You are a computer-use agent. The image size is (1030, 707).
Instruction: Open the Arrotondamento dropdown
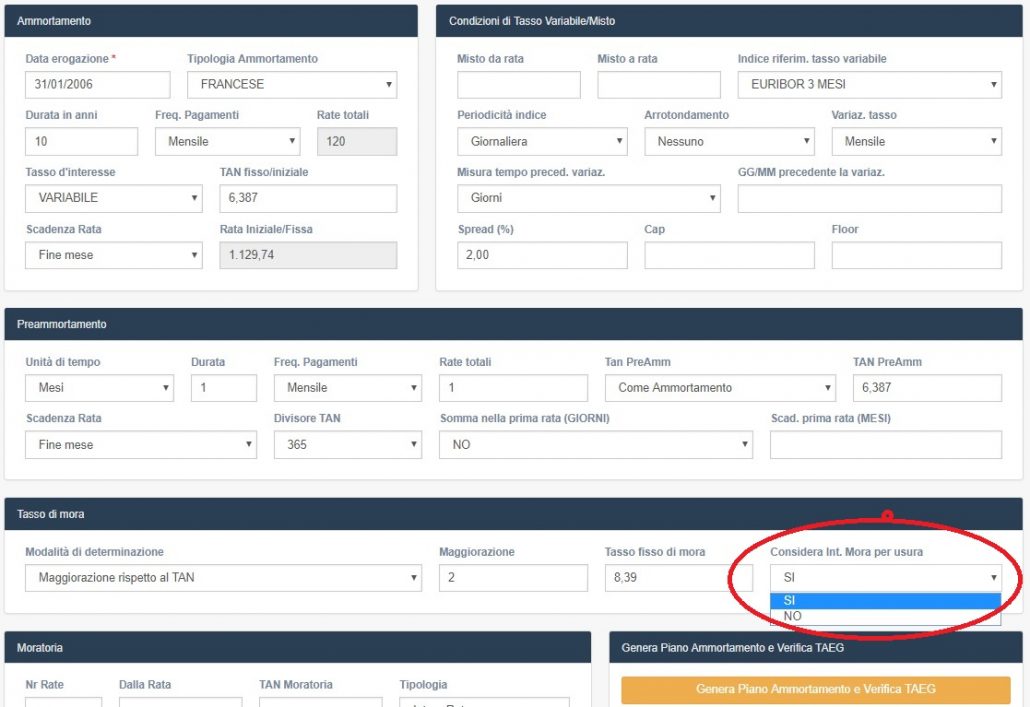[729, 141]
